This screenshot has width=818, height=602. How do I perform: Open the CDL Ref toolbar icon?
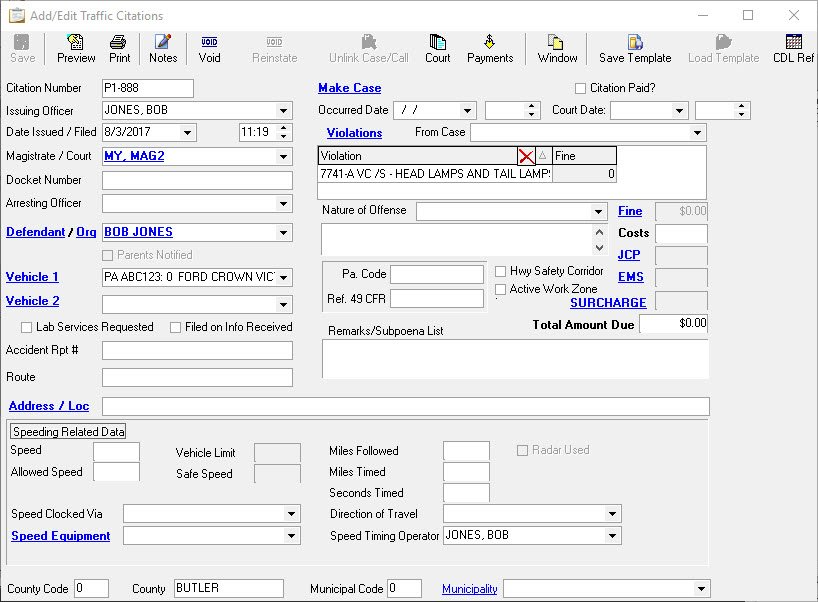coord(793,48)
